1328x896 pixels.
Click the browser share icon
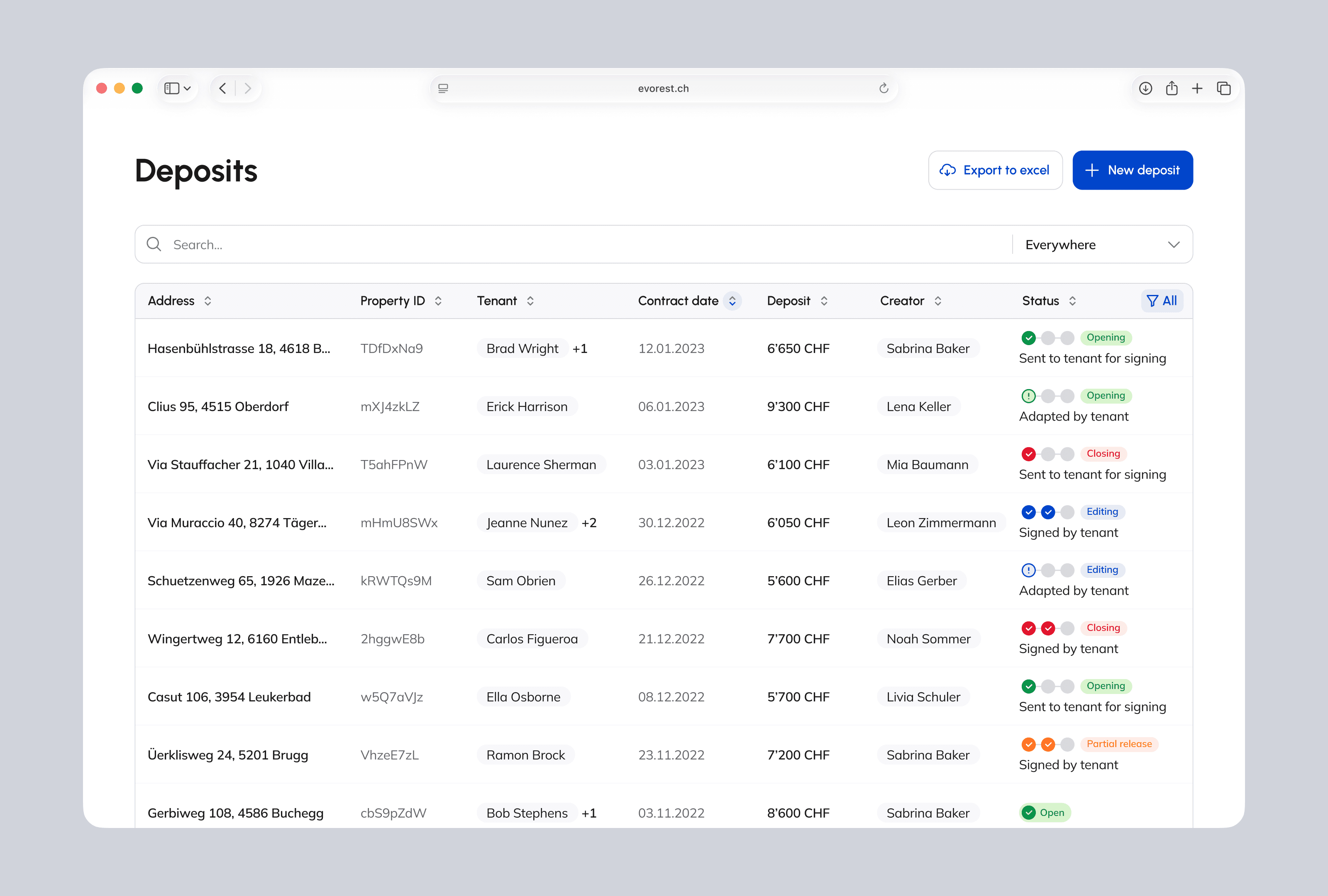[x=1172, y=88]
